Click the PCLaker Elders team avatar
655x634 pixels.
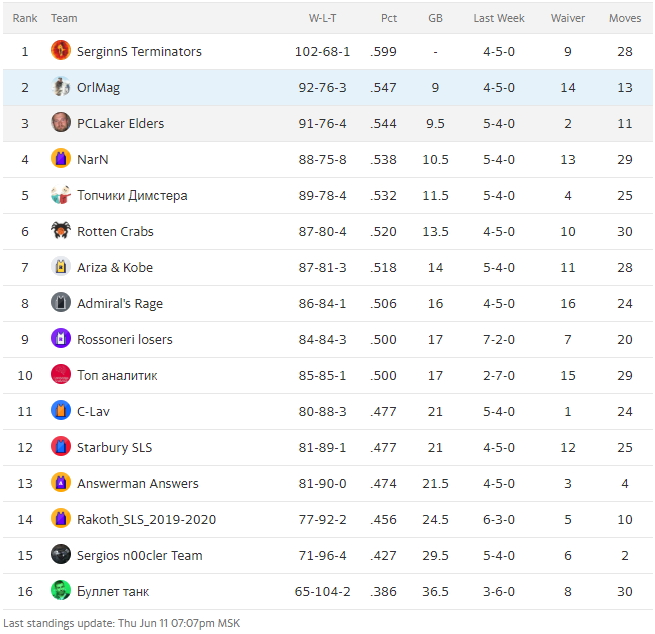point(61,123)
